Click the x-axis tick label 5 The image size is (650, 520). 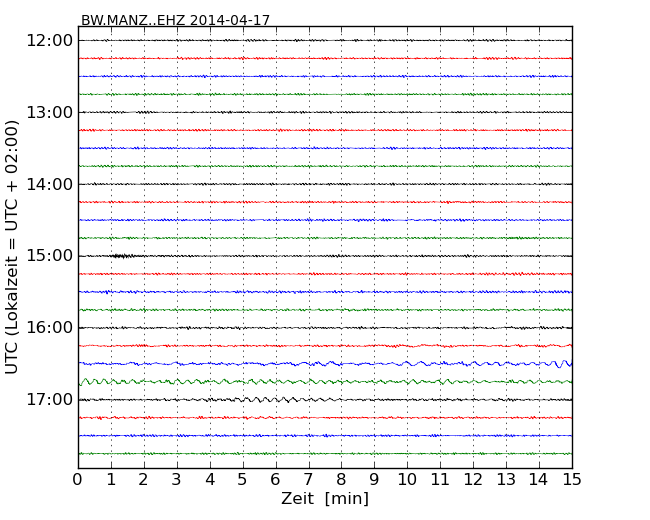pyautogui.click(x=243, y=480)
